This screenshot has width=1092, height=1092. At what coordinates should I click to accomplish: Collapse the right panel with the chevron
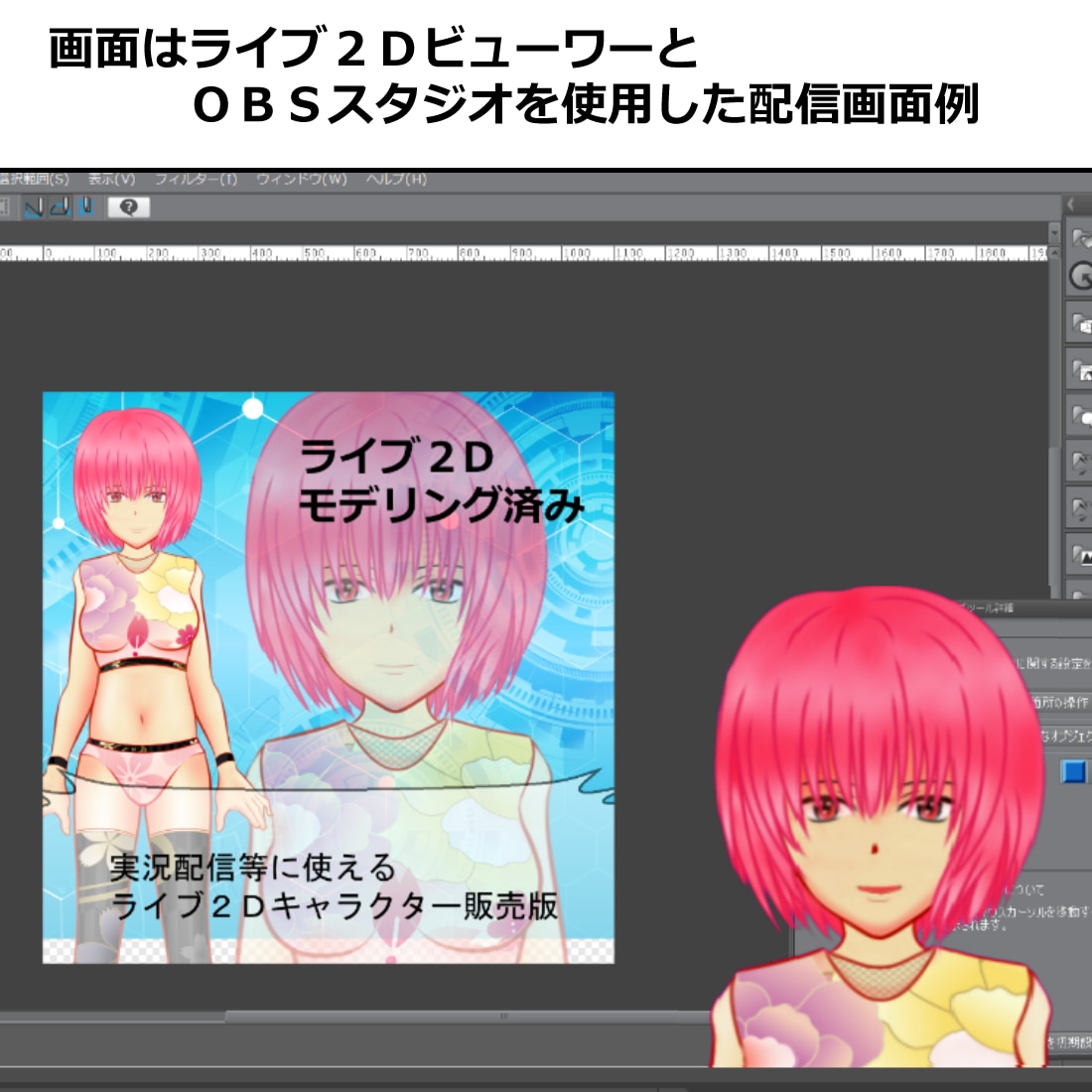pos(1071,205)
